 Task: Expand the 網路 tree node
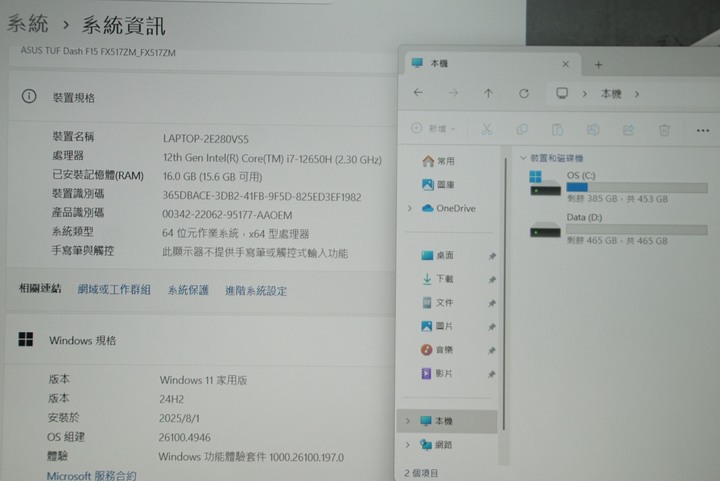coord(408,444)
